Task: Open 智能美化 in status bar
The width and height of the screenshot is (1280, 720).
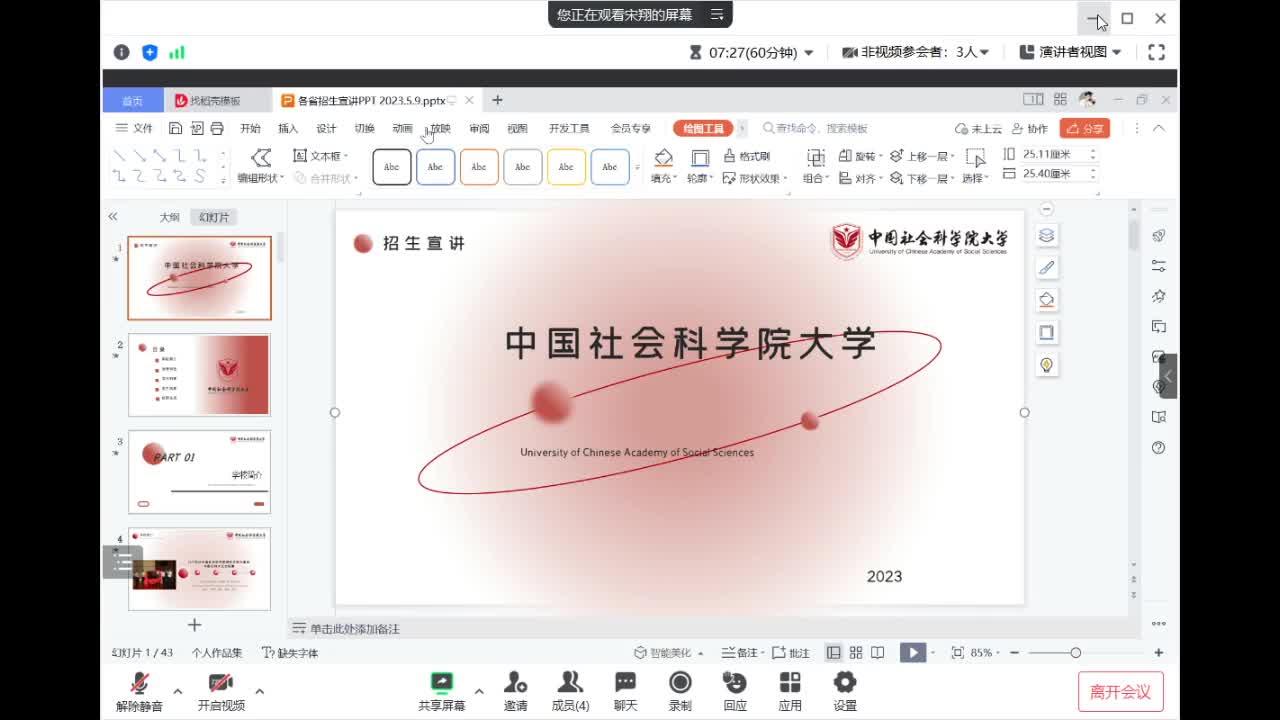Action: [x=668, y=653]
